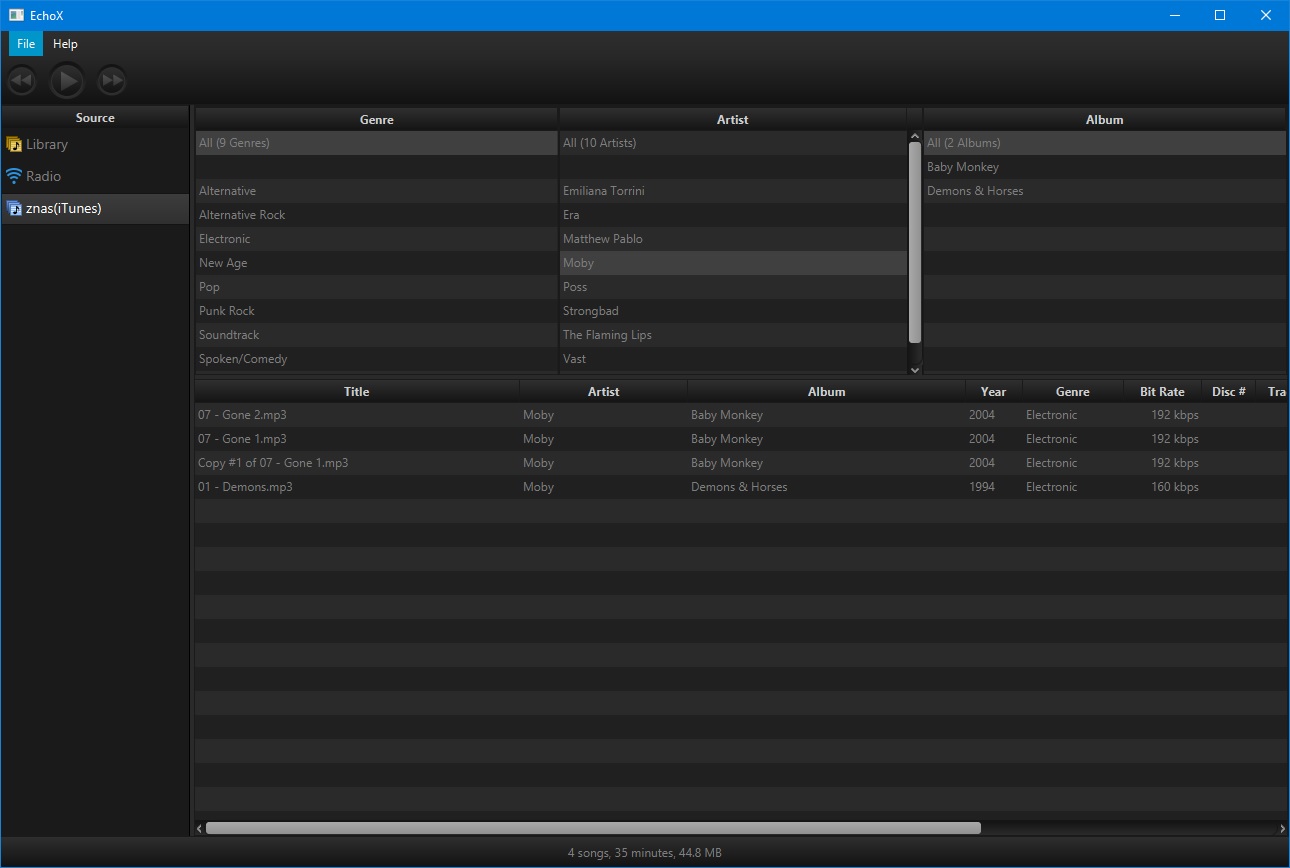
Task: Select artist The Flaming Lips
Action: click(x=733, y=335)
